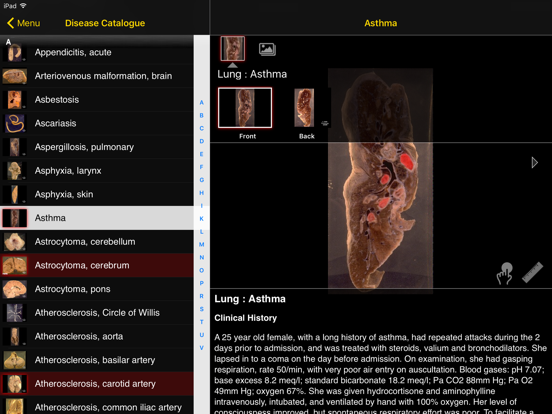552x414 pixels.
Task: Open Asphyxia, skin entry
Action: coord(96,194)
